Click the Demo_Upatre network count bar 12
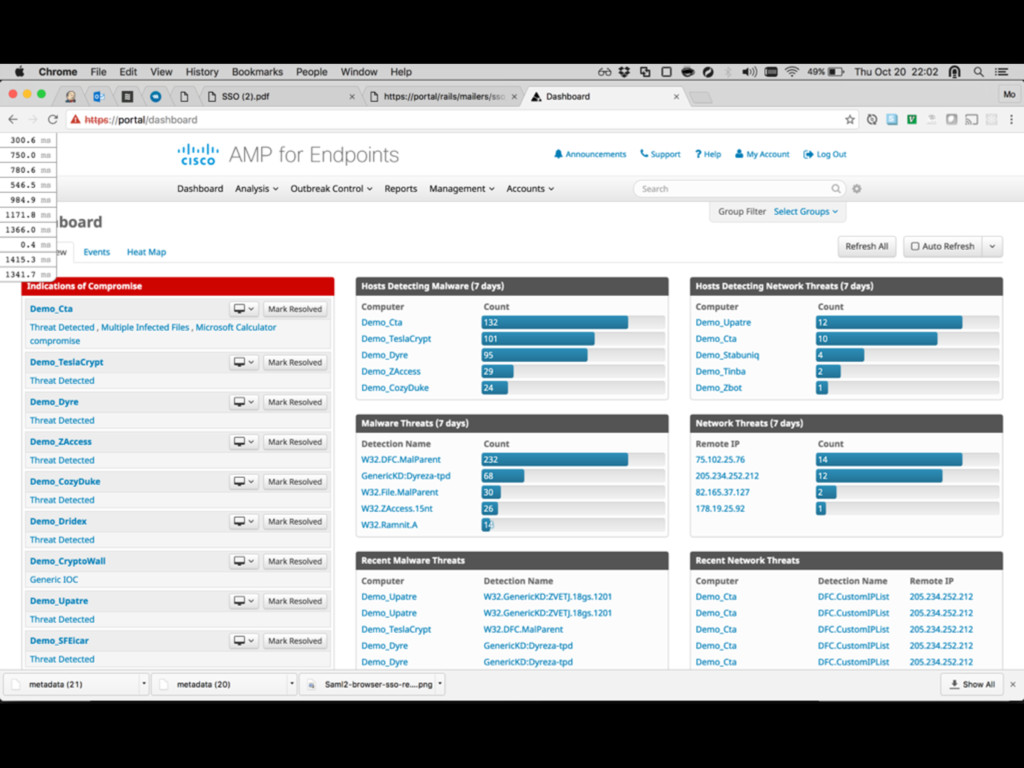The image size is (1024, 768). 889,322
